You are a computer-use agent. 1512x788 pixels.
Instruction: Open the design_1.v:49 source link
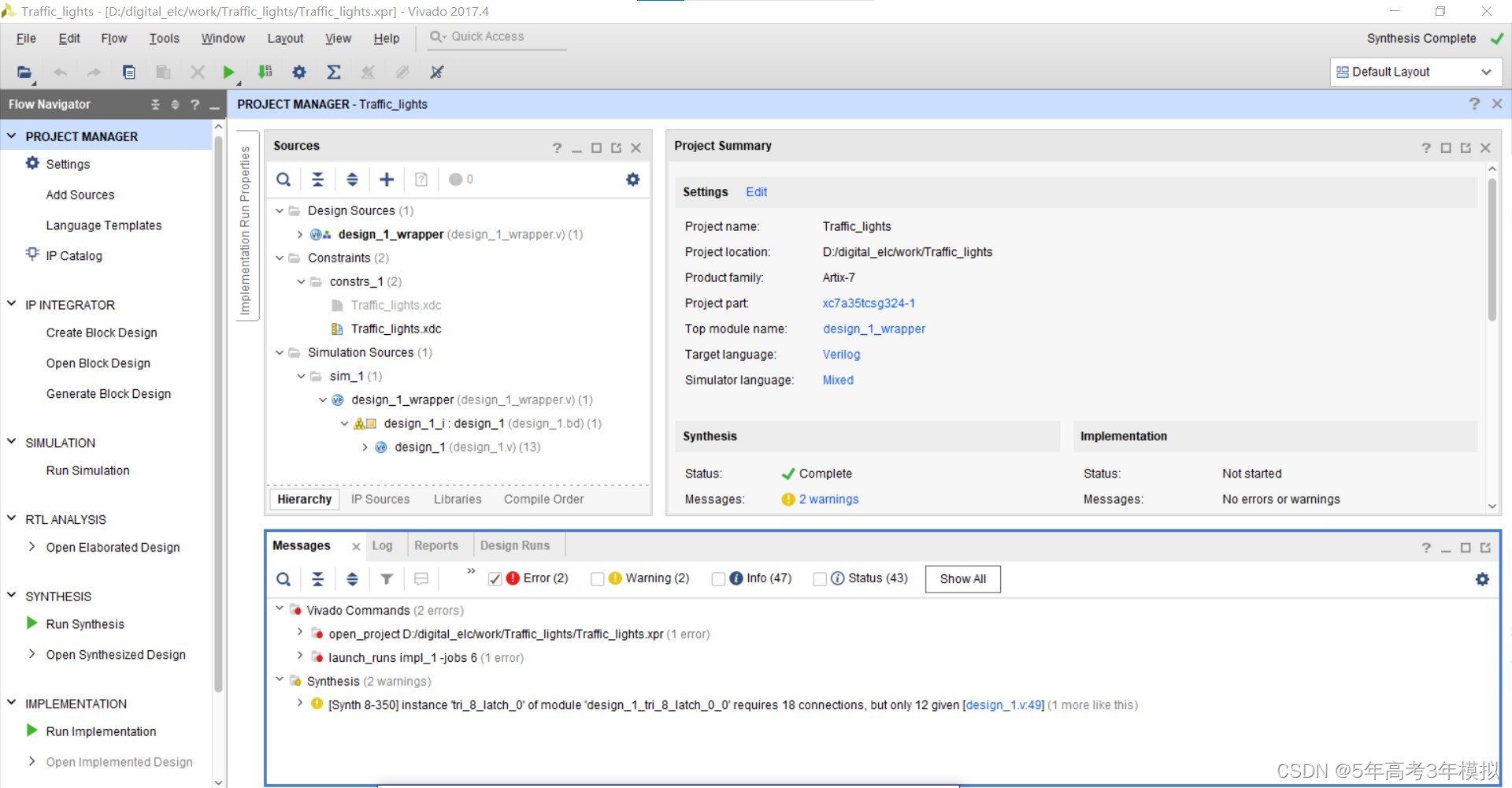pyautogui.click(x=1004, y=704)
